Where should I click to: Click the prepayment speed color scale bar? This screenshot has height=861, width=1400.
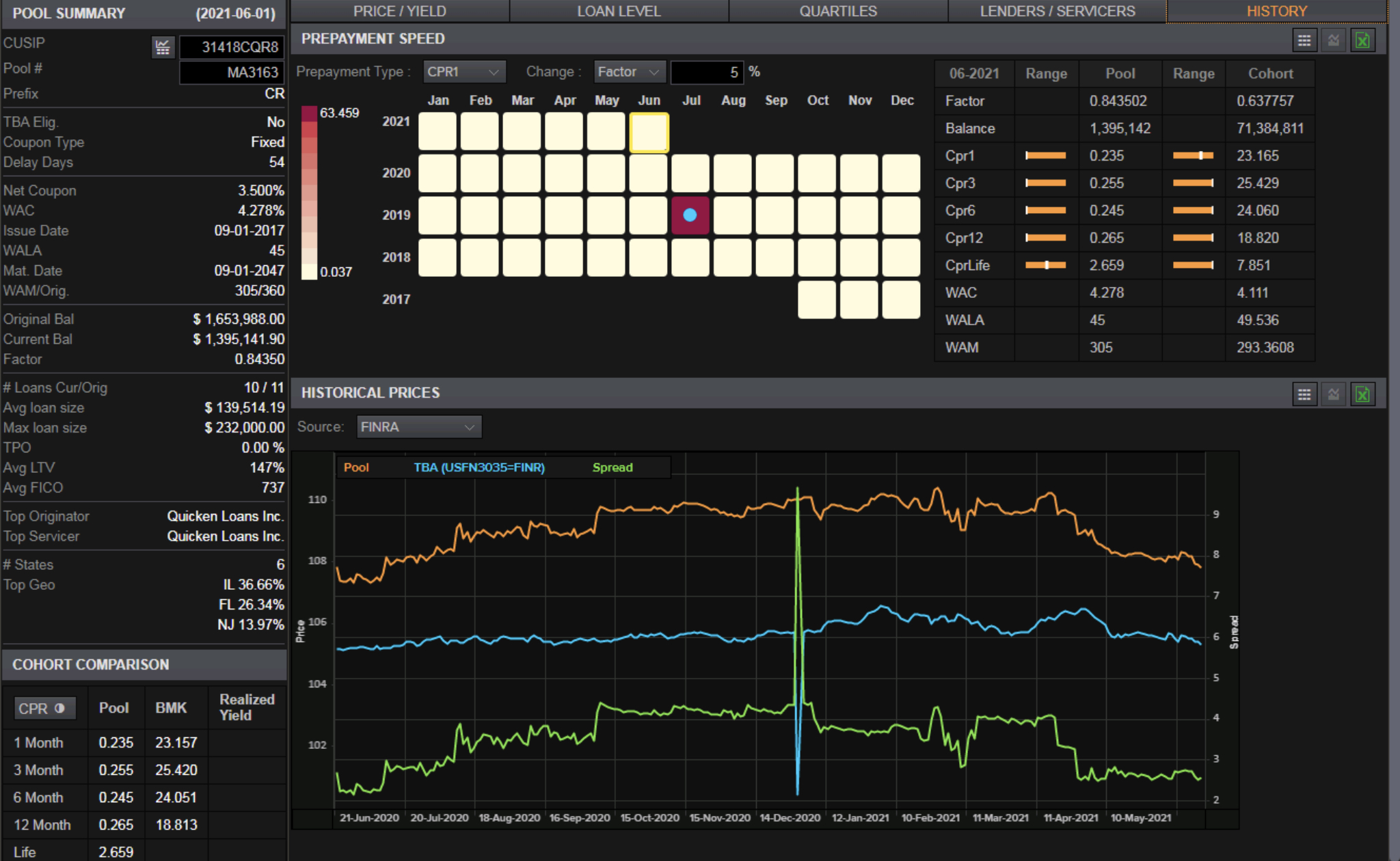(x=309, y=192)
